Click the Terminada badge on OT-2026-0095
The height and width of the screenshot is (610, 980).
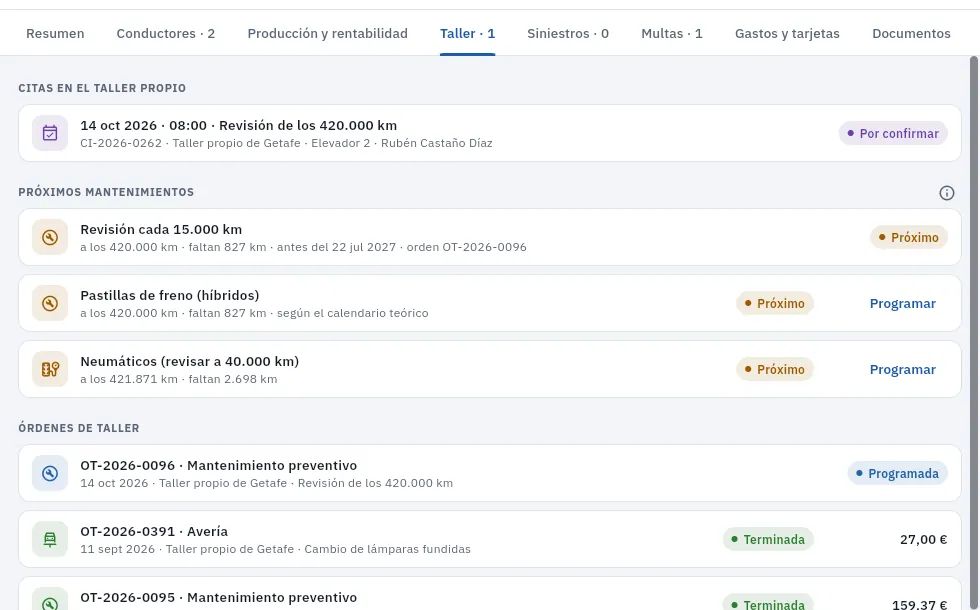(x=768, y=603)
